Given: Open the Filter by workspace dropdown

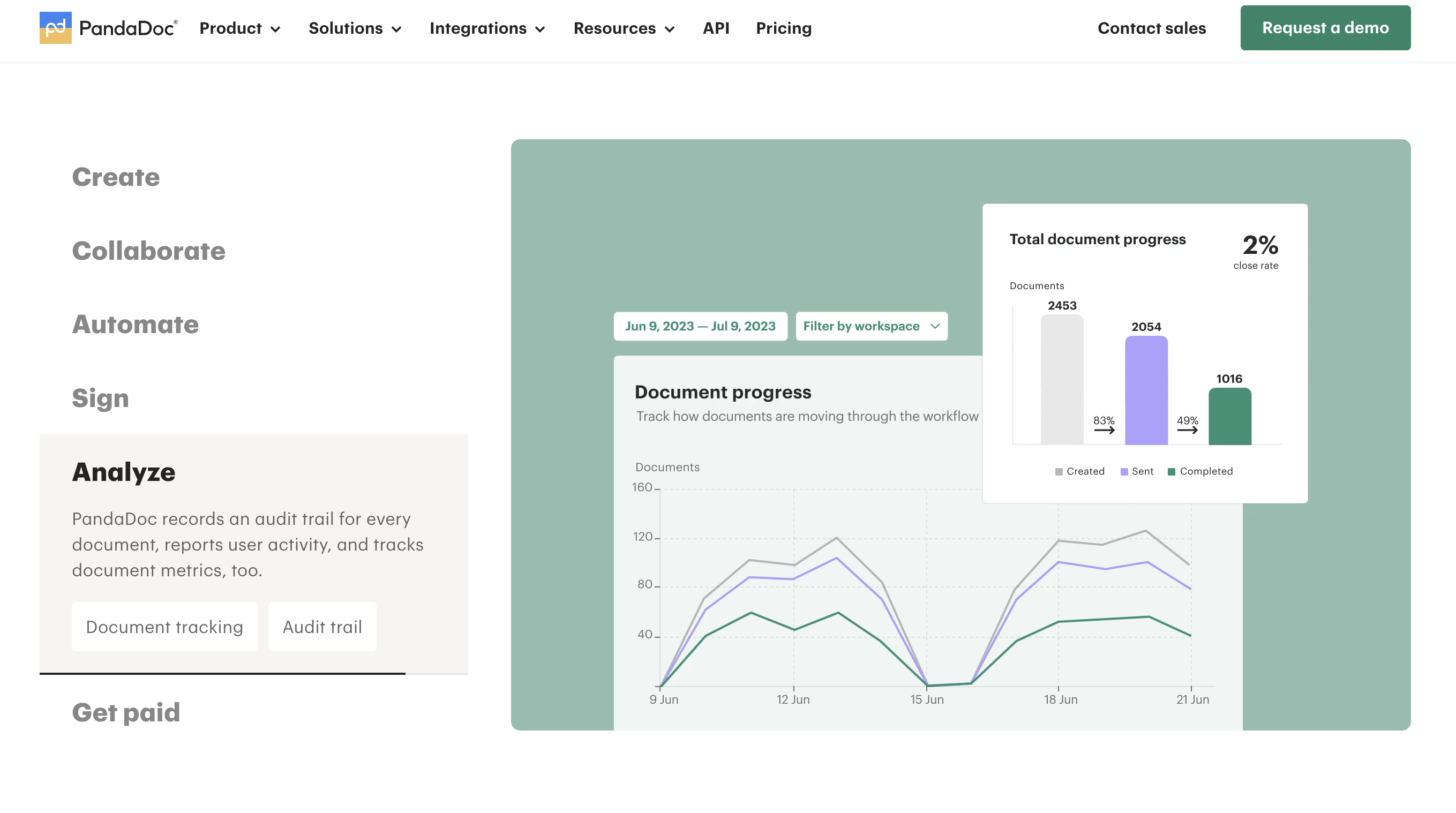Looking at the screenshot, I should (x=871, y=326).
